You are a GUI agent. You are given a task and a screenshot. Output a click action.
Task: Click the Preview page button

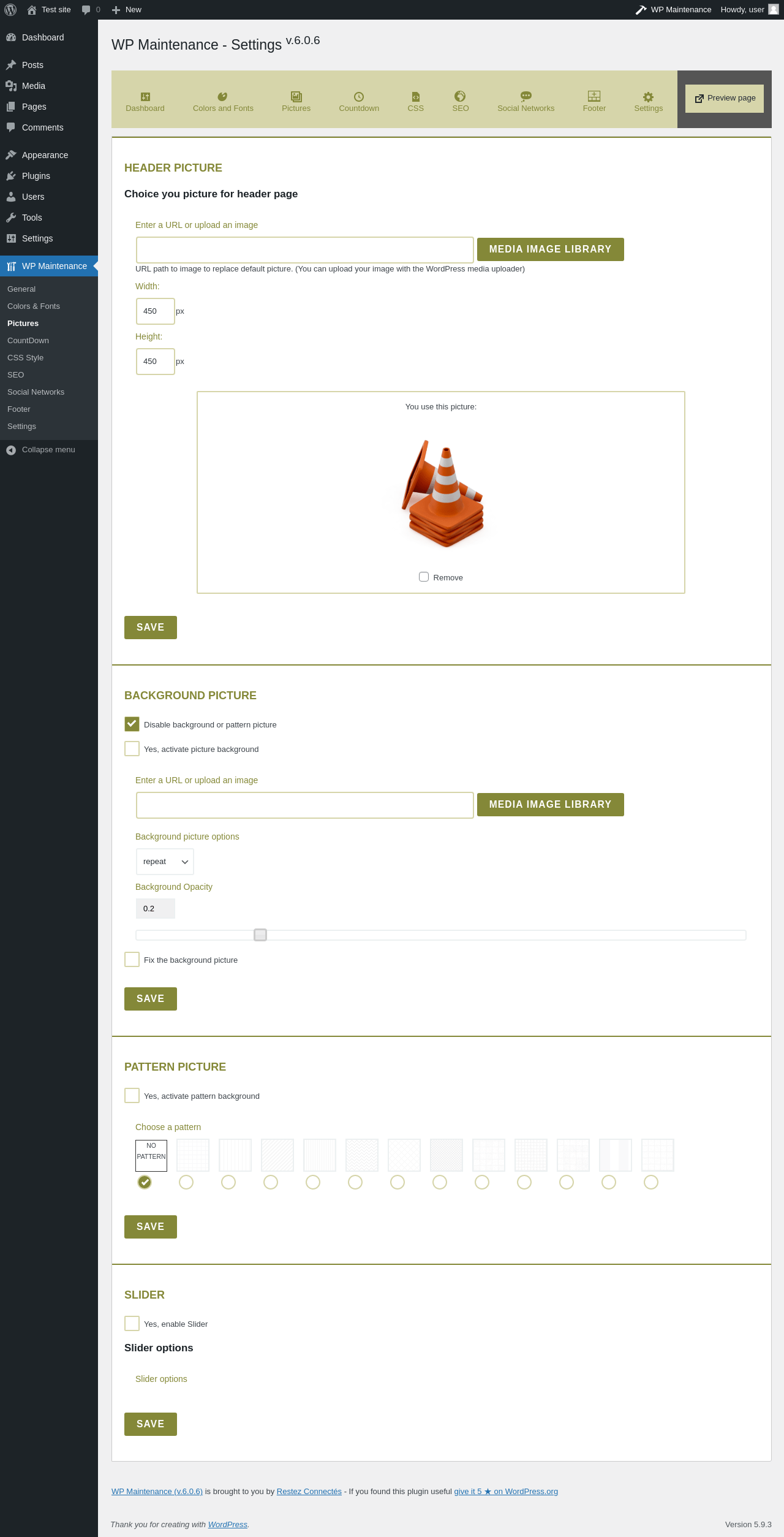(725, 99)
